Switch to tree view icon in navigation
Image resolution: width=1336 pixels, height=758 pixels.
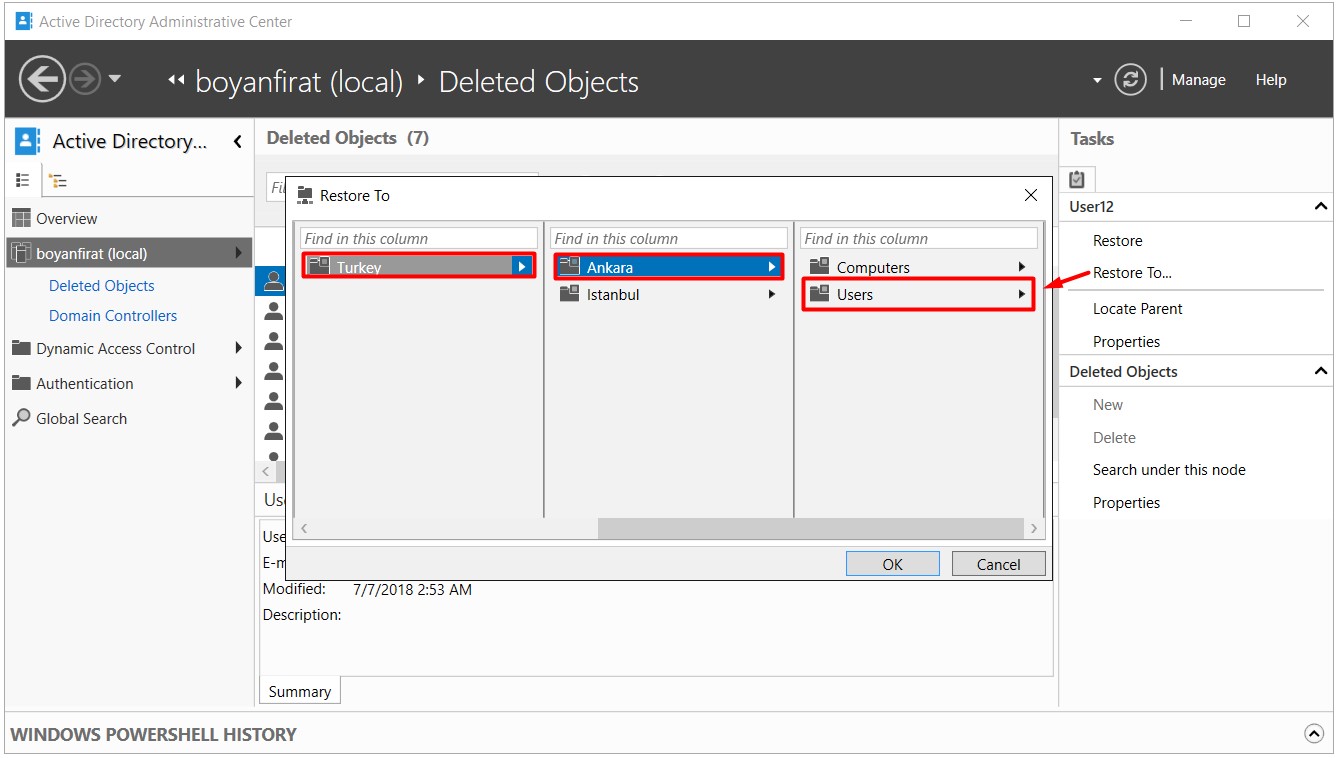(x=58, y=181)
